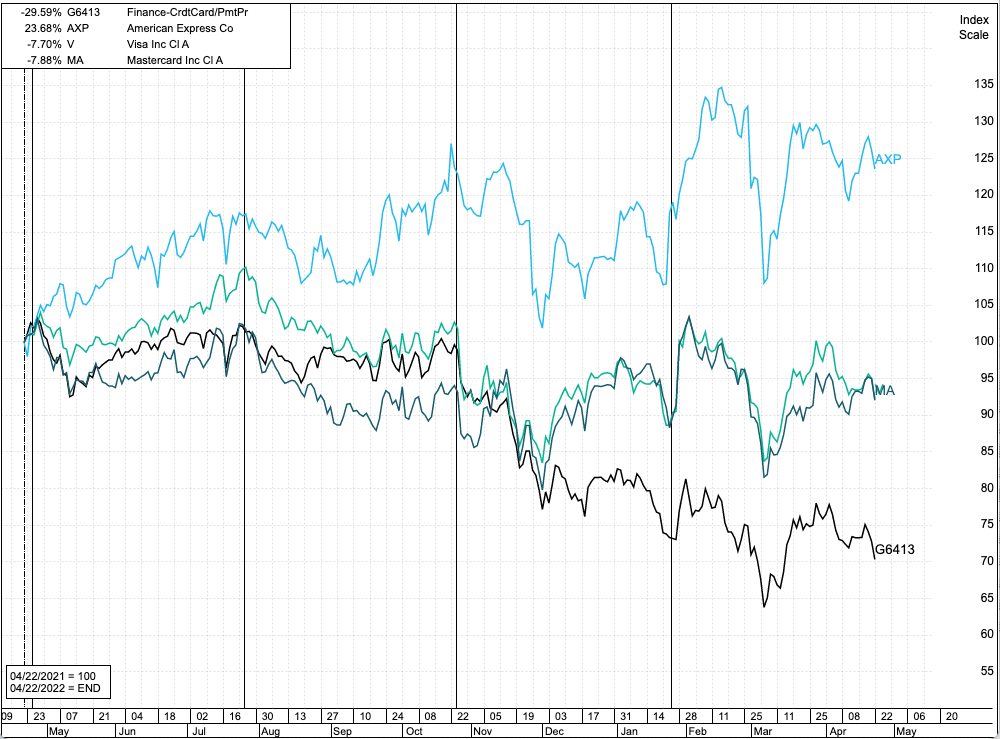Click the 04/22/2021 = 100 base date
The width and height of the screenshot is (1000, 739).
click(x=54, y=676)
